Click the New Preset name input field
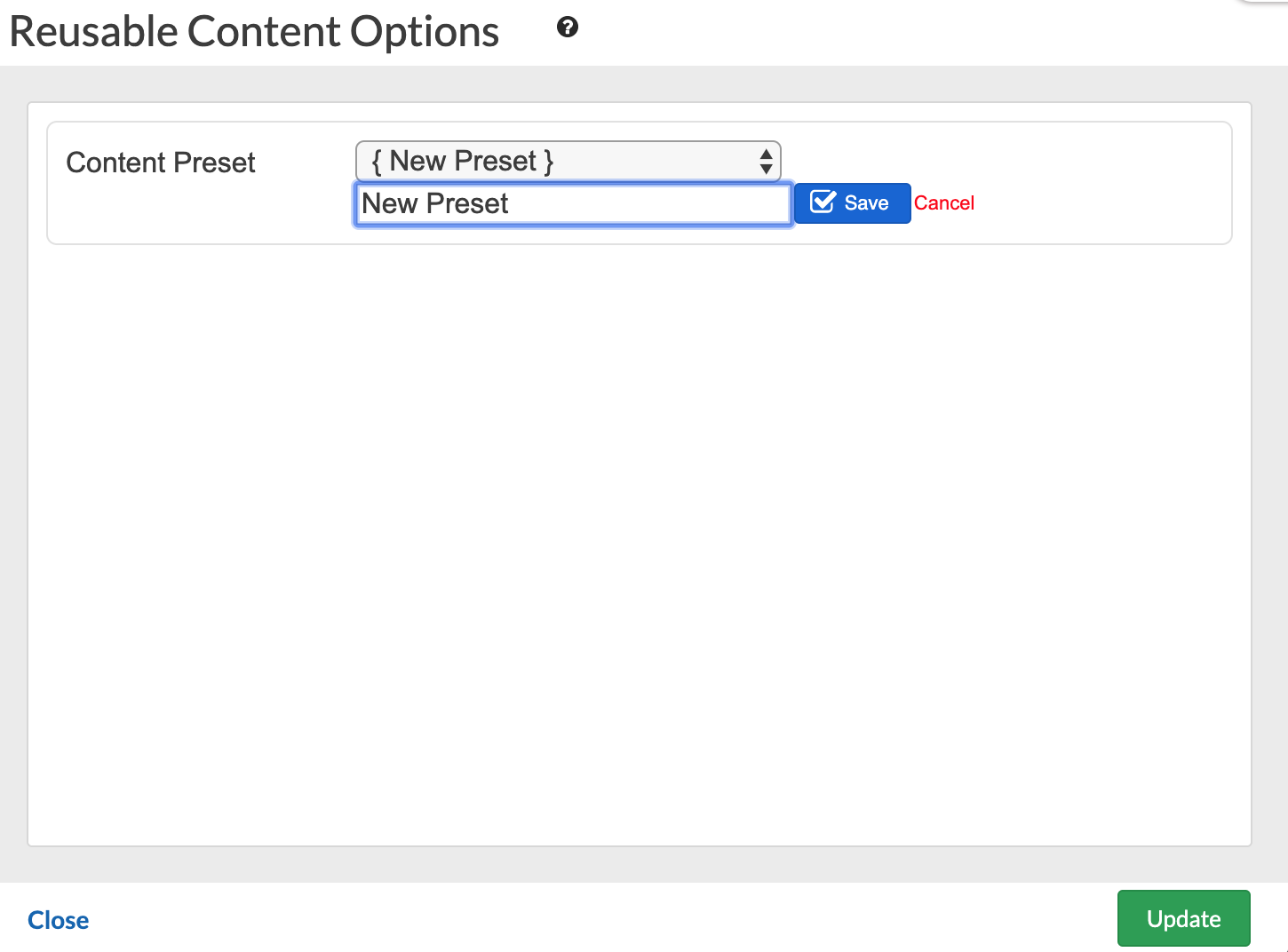Screen dimensions: 1288x952 573,204
